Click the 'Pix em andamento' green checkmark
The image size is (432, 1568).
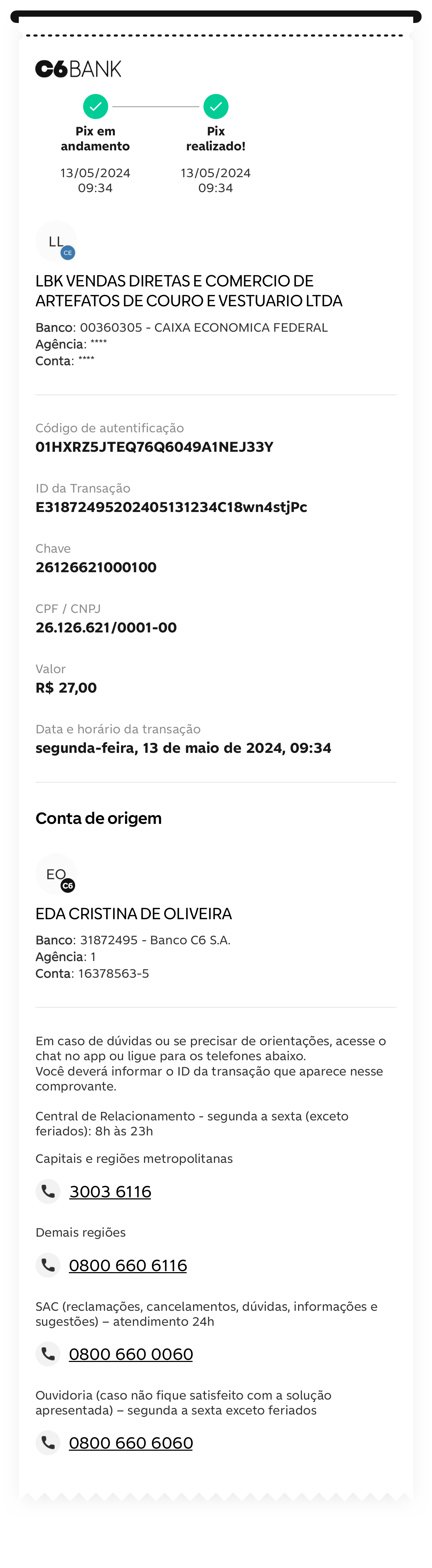click(x=96, y=107)
